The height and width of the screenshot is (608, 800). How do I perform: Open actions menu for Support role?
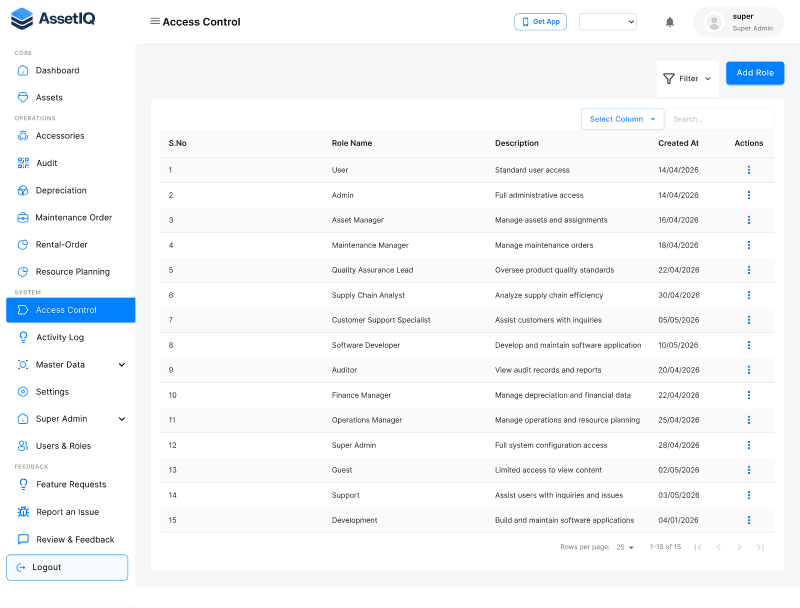pyautogui.click(x=748, y=495)
